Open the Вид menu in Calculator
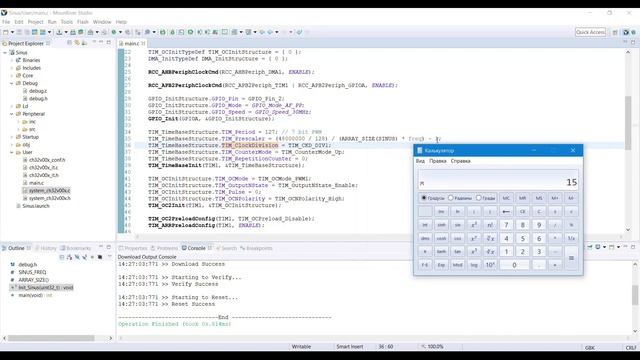Screen dimensions: 640x360 point(420,161)
